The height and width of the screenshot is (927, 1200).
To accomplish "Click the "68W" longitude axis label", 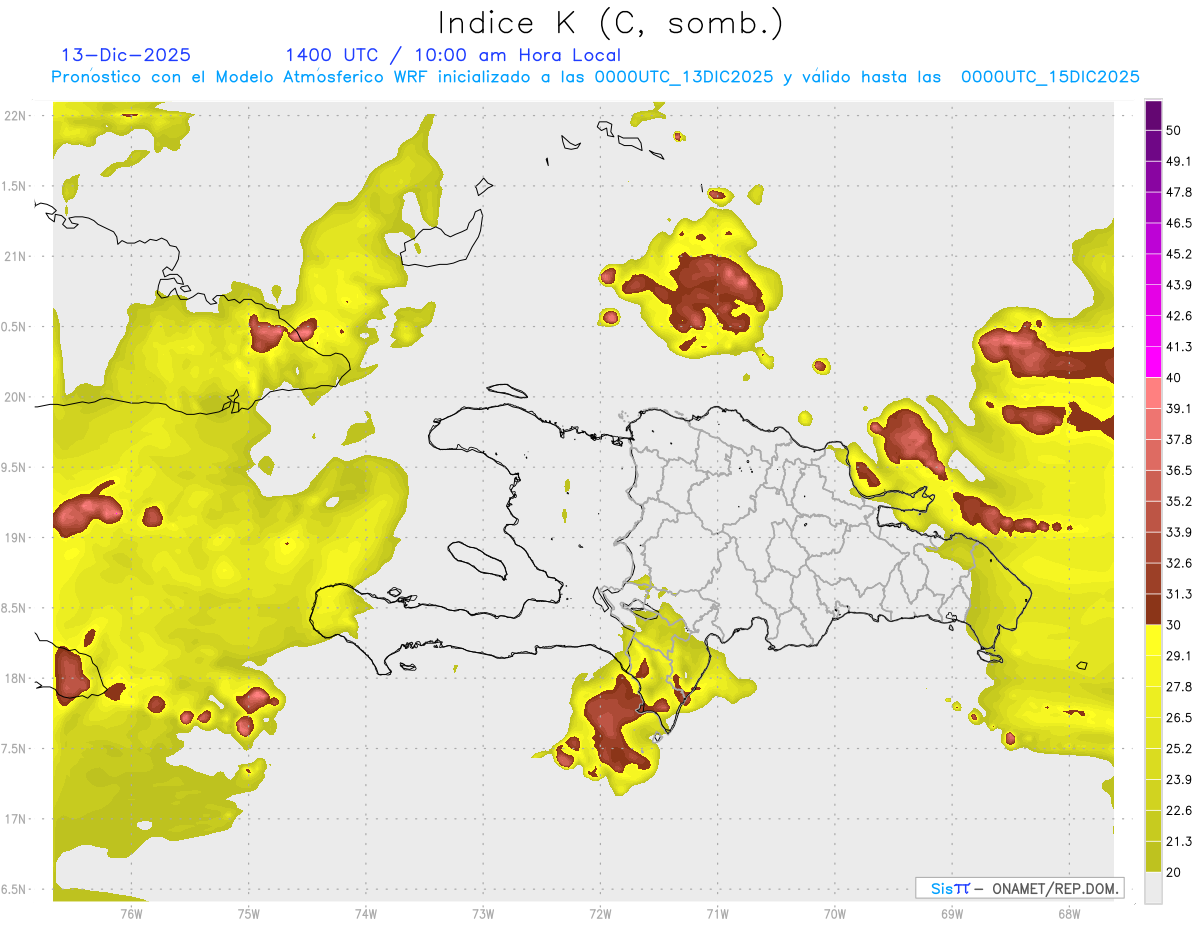I will 1069,913.
